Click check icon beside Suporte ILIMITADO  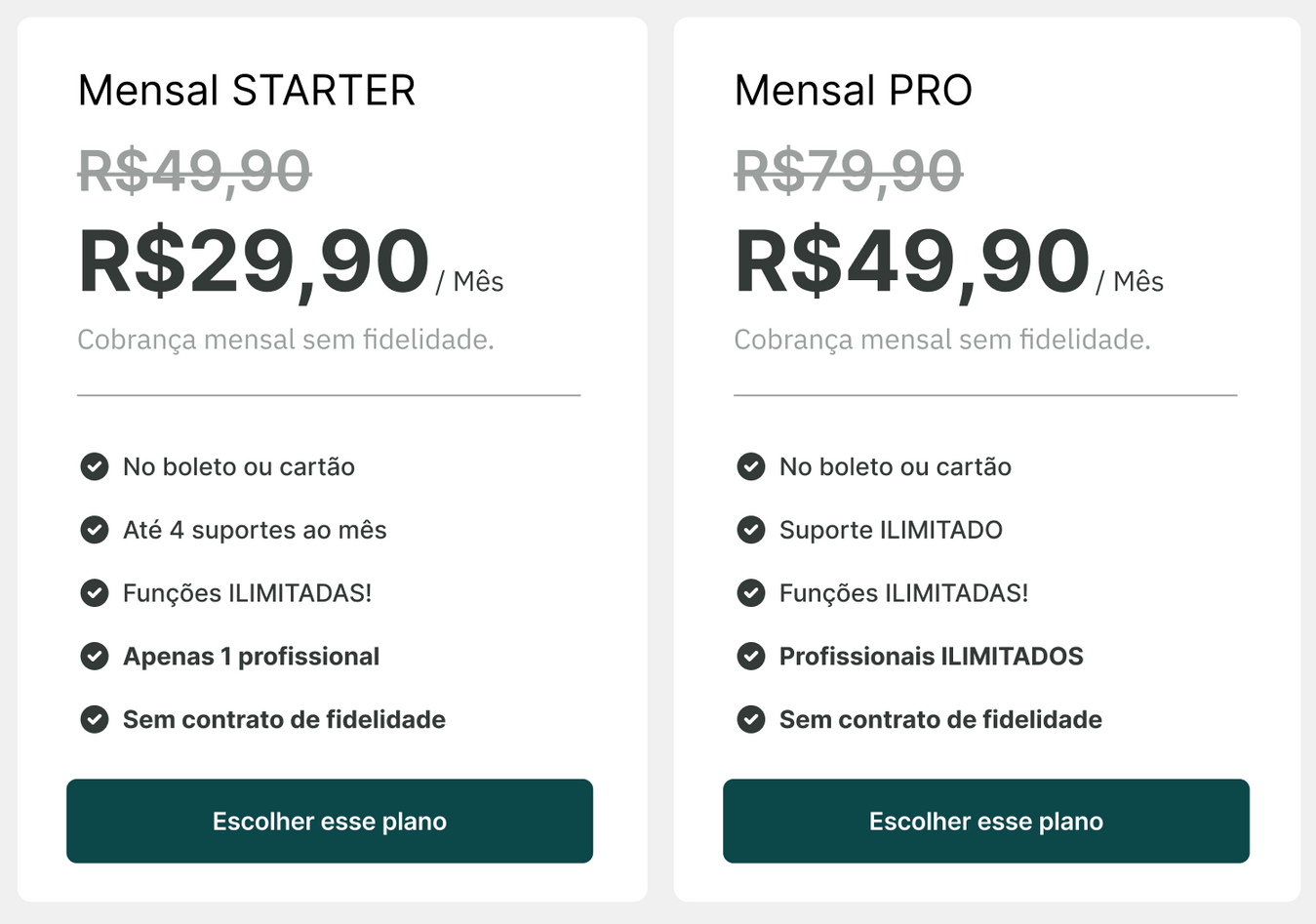click(x=751, y=530)
